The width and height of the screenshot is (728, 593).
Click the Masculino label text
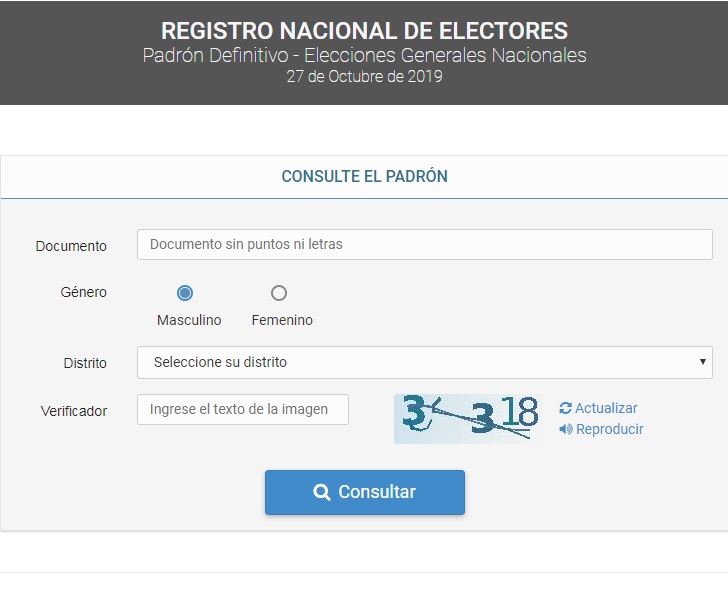[x=189, y=320]
